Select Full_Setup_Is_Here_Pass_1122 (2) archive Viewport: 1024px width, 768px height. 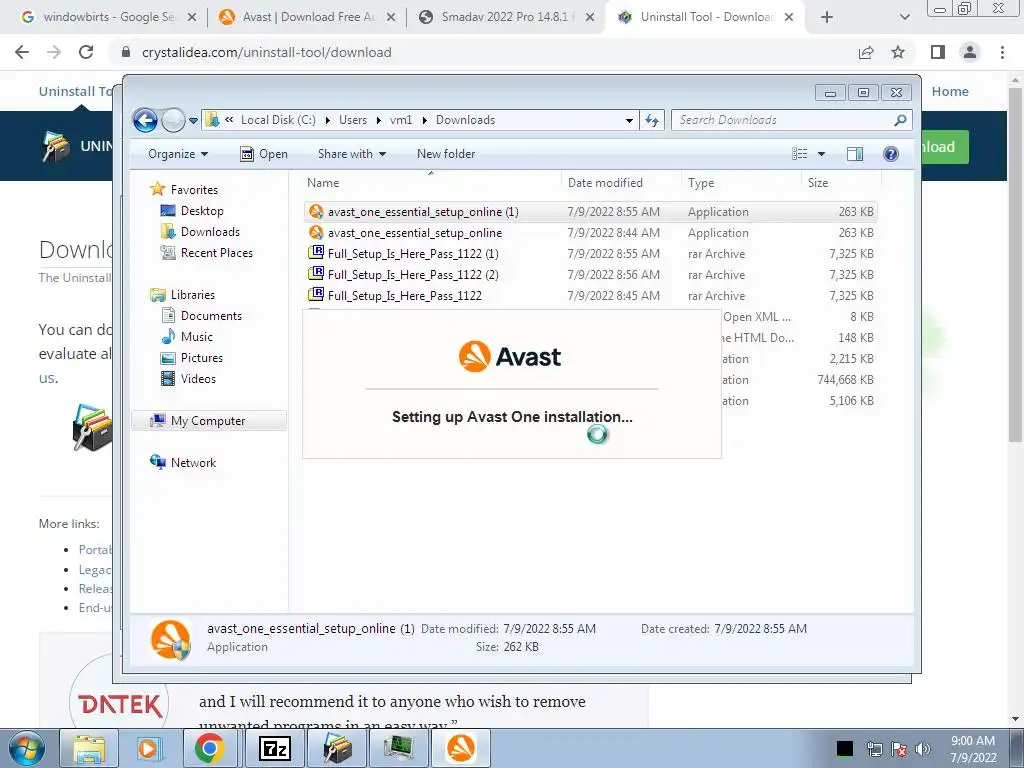click(x=591, y=274)
